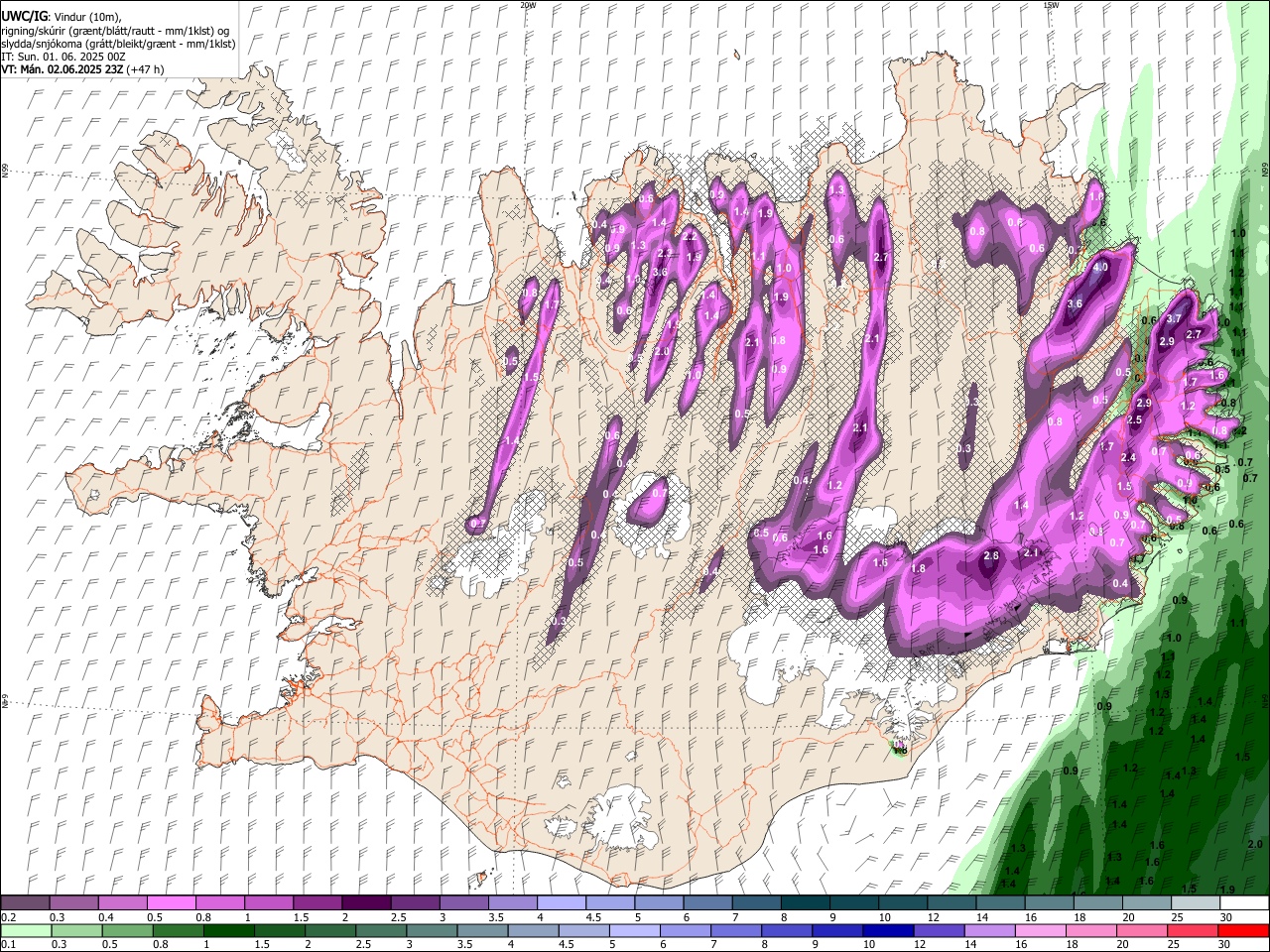Click the 'UWC/IG' title text
The image size is (1270, 952).
point(24,16)
